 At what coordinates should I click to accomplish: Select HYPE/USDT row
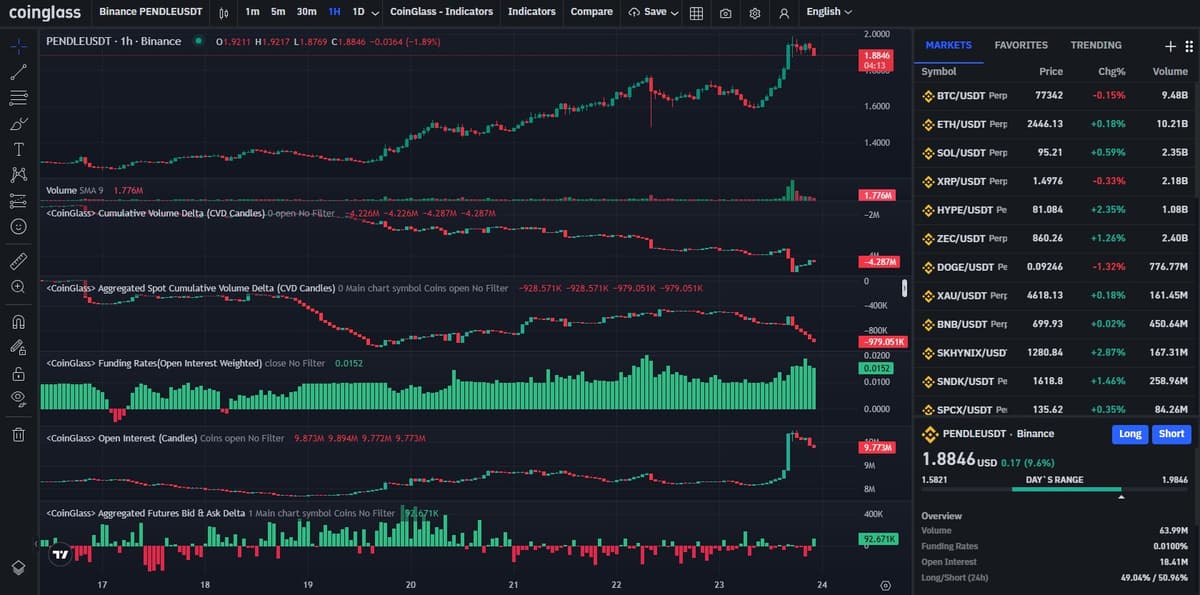[1056, 210]
